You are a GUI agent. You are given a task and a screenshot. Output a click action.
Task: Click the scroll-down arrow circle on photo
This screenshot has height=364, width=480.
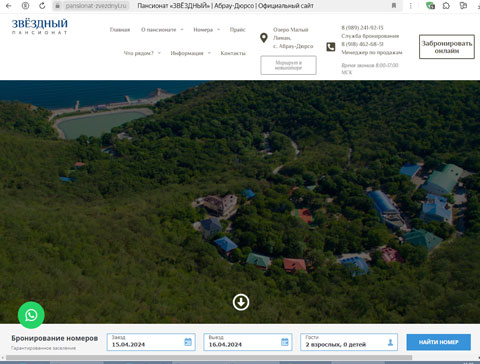pyautogui.click(x=241, y=302)
